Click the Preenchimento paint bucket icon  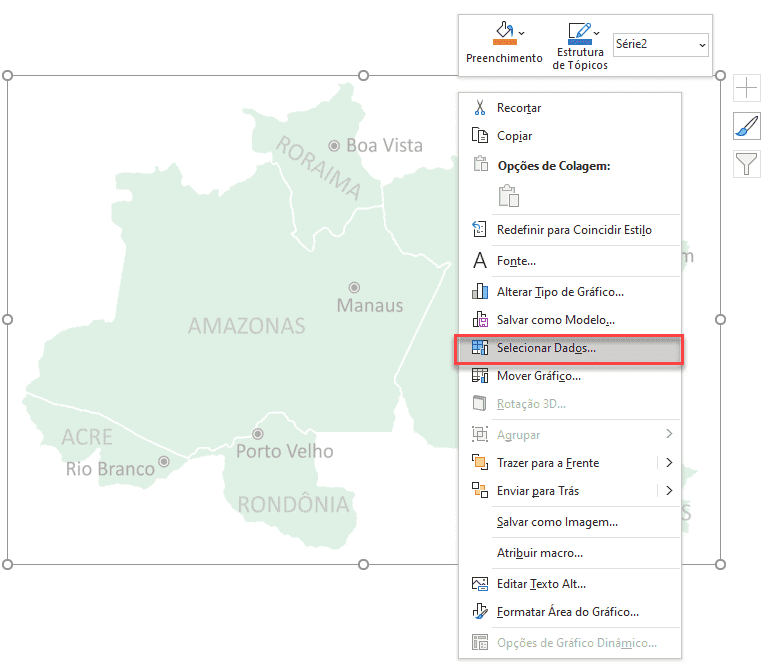pos(504,33)
